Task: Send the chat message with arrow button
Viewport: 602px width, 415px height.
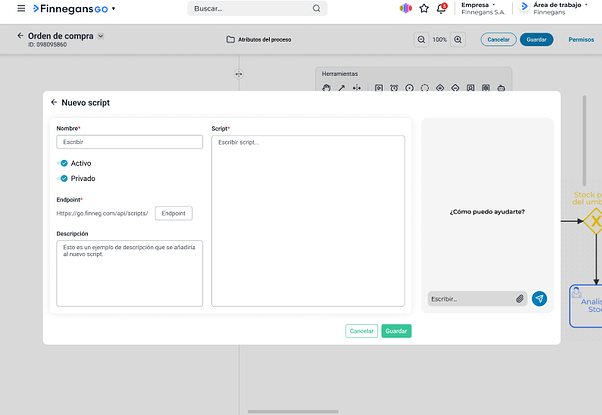Action: tap(539, 298)
